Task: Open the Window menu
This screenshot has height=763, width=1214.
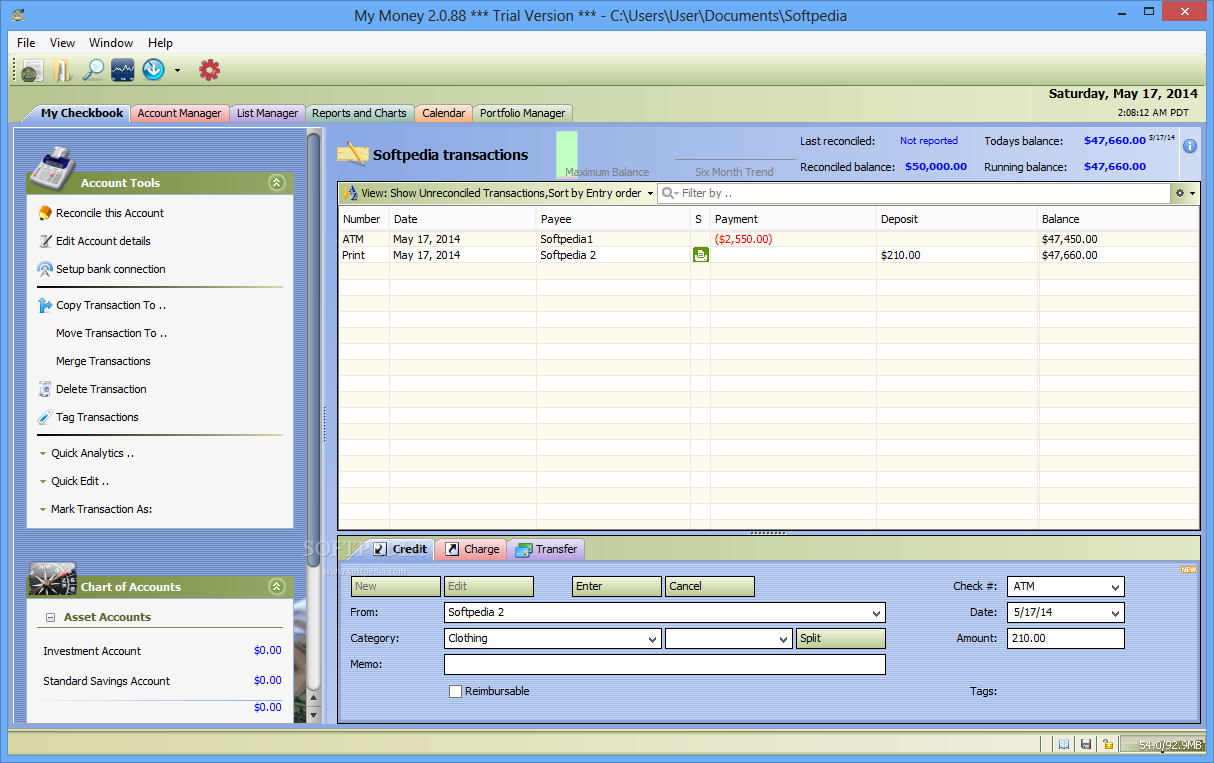Action: (111, 43)
